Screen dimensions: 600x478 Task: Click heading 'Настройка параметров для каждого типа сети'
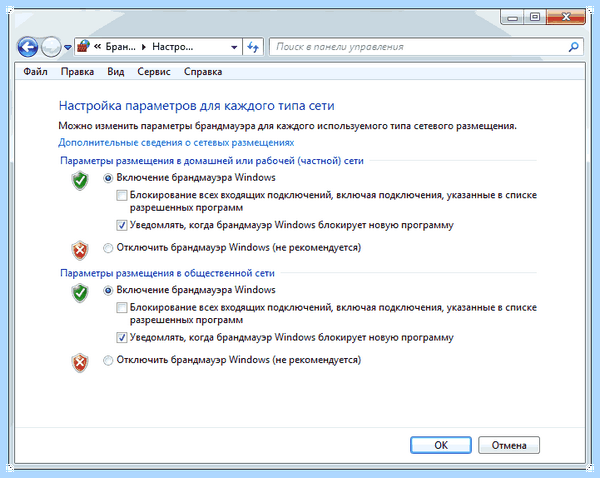pyautogui.click(x=197, y=106)
